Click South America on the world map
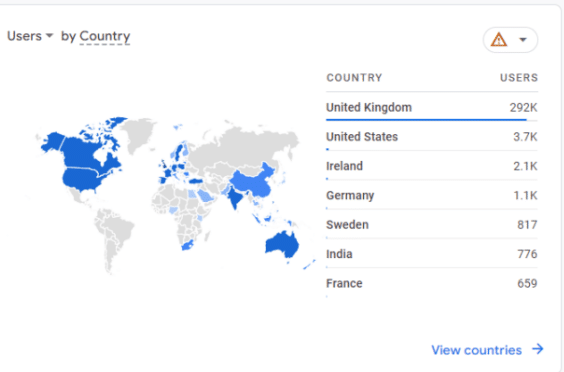The width and height of the screenshot is (564, 372). [x=113, y=234]
